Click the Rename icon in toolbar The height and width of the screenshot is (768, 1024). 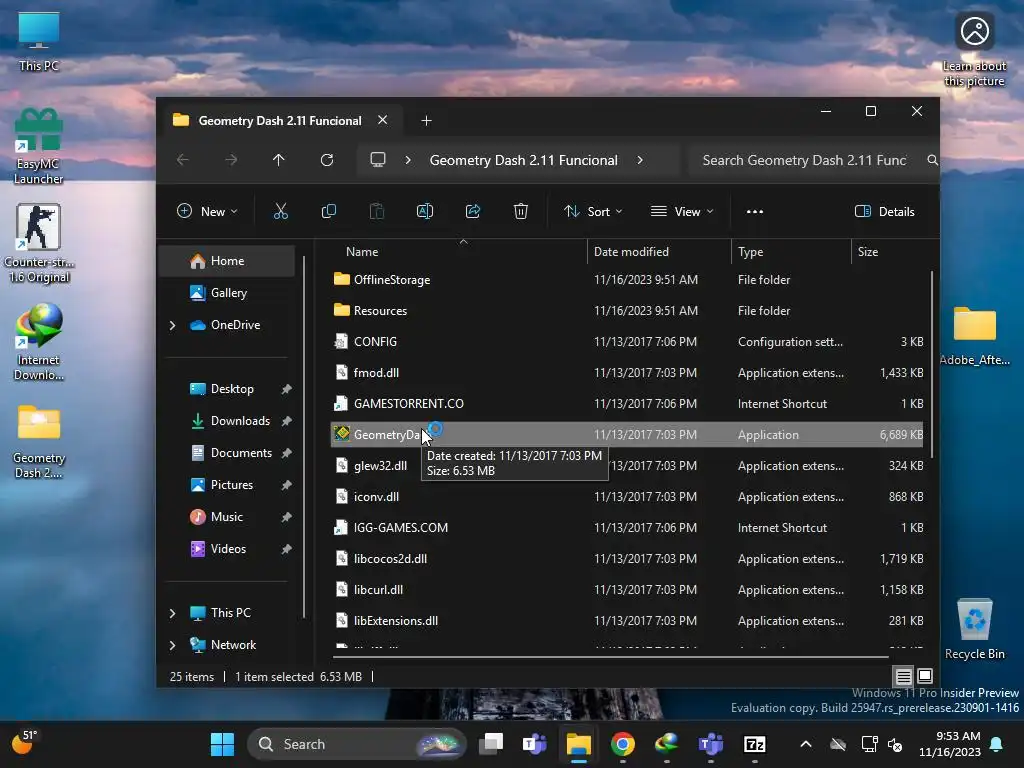coord(425,212)
